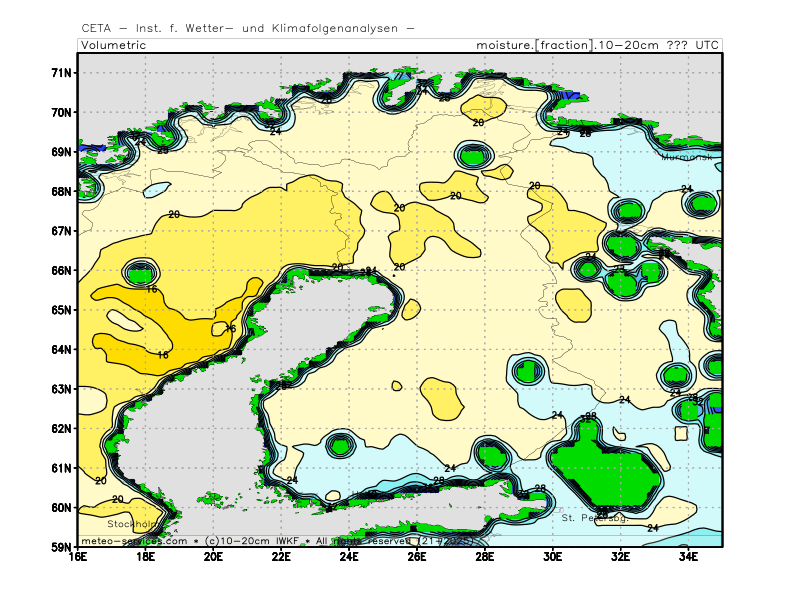The height and width of the screenshot is (600, 800).
Task: Click the CETA institute title text
Action: (x=247, y=29)
